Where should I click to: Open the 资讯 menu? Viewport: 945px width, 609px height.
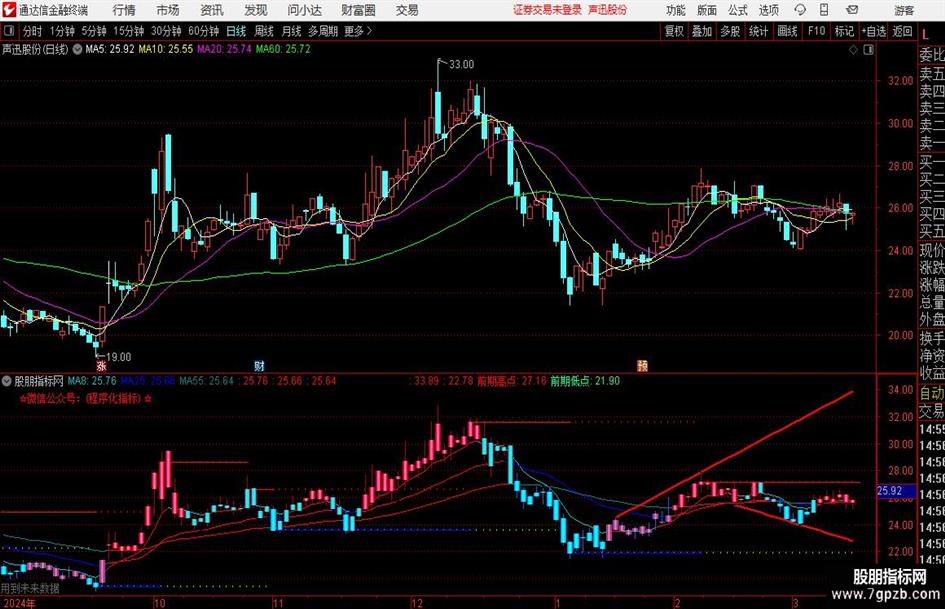212,10
